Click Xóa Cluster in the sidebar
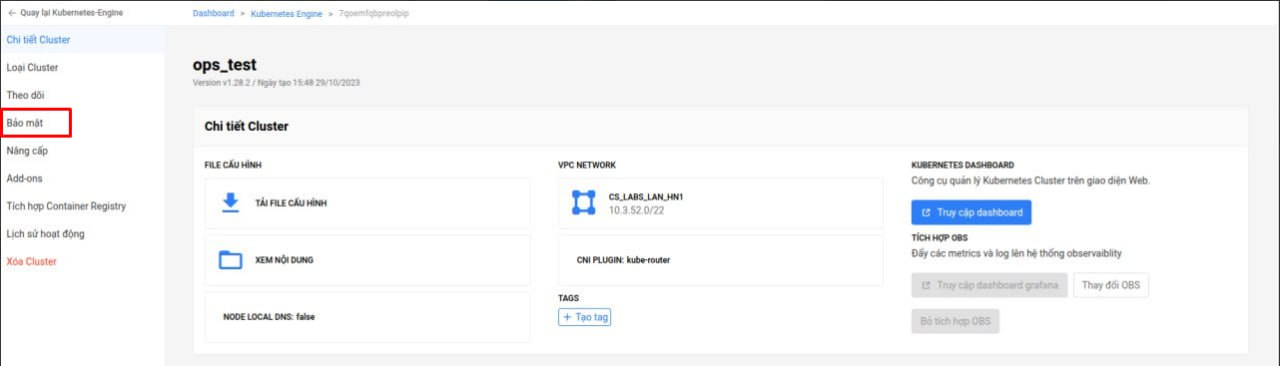The height and width of the screenshot is (366, 1280). coord(31,261)
